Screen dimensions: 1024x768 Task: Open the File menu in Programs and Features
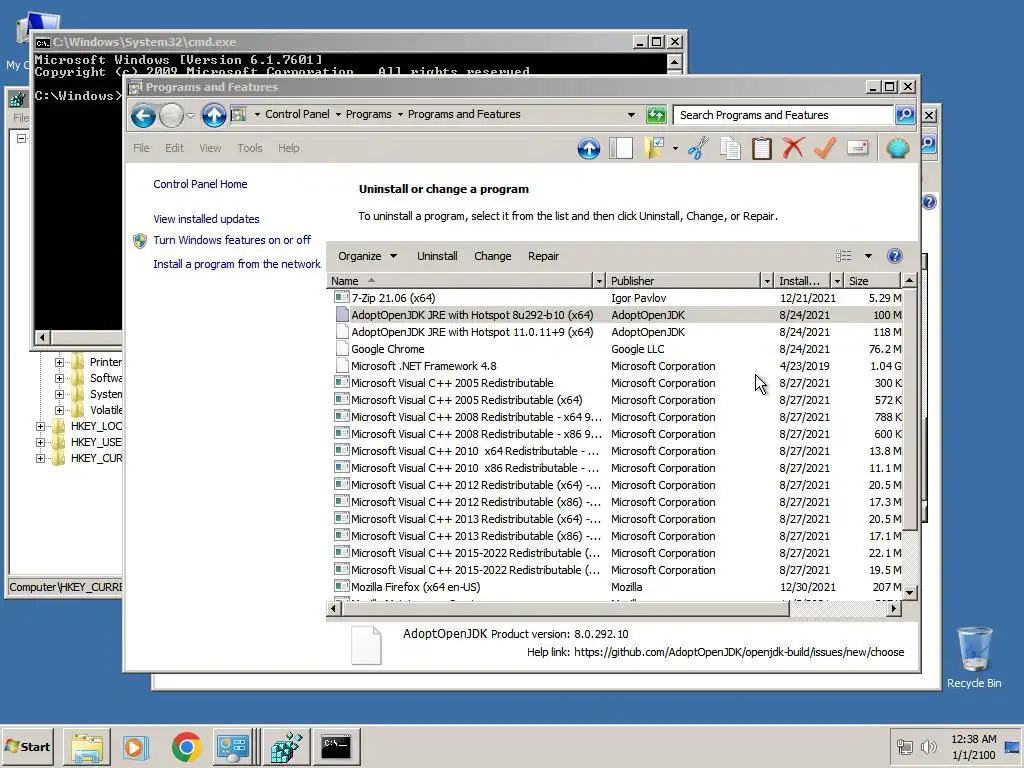pos(141,148)
